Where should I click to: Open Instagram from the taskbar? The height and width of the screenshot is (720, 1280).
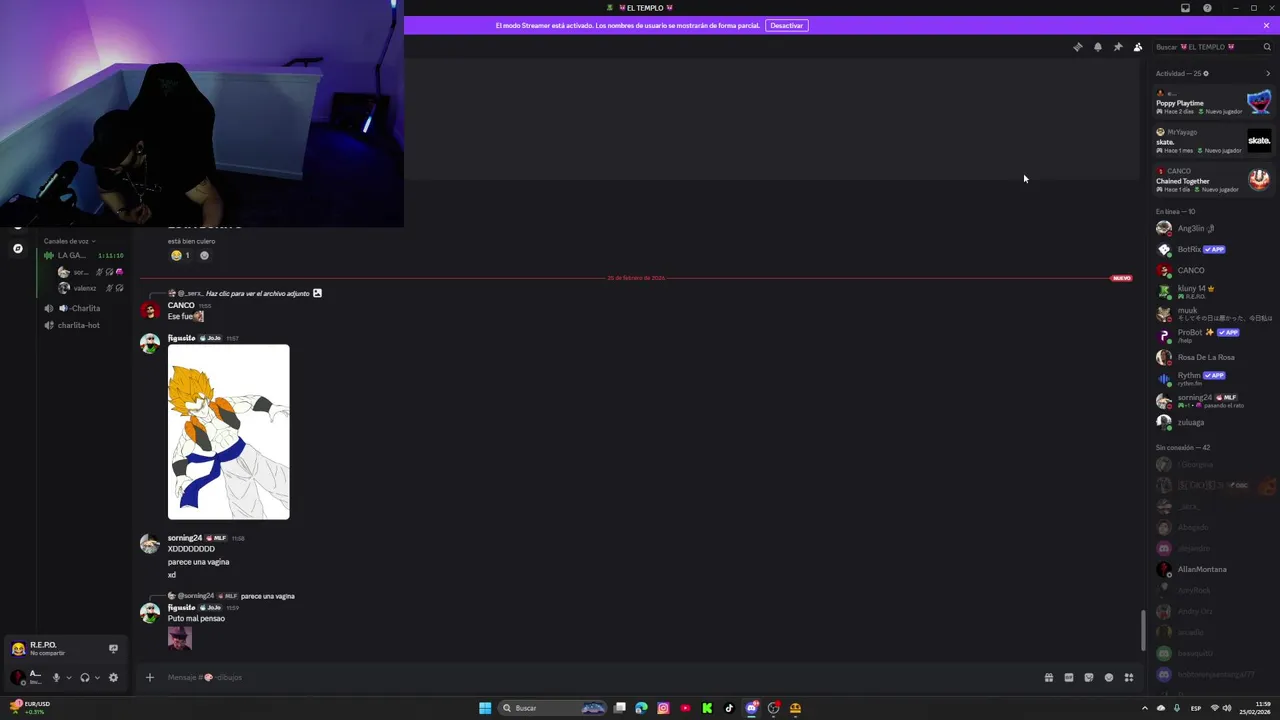coord(663,708)
